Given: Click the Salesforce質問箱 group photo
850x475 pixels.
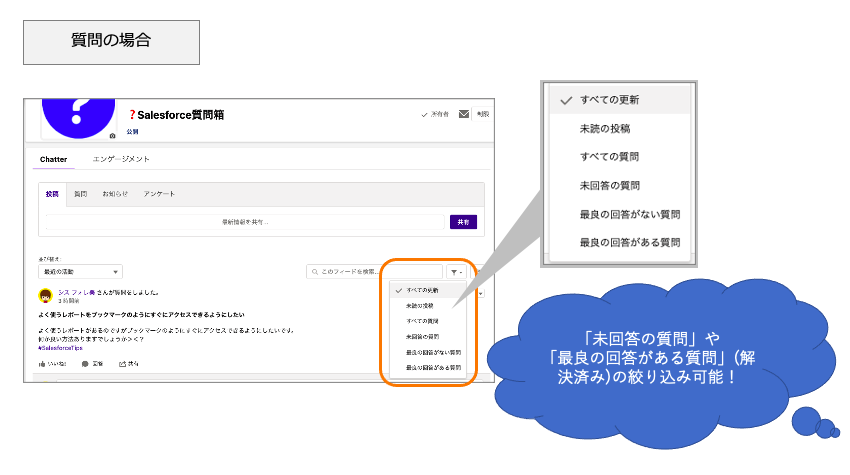Looking at the screenshot, I should [78, 117].
